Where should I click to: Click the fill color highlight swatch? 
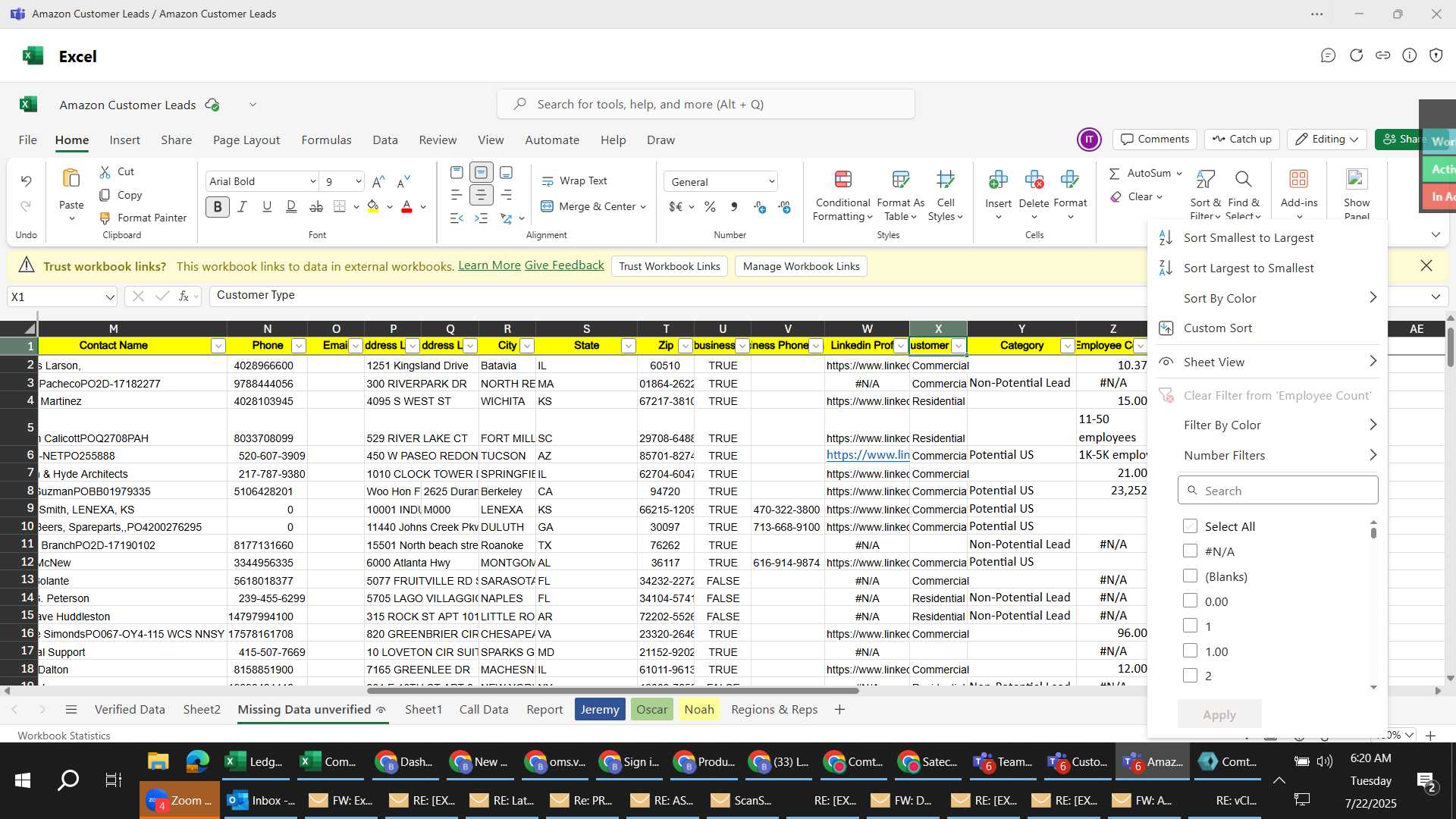pyautogui.click(x=372, y=206)
